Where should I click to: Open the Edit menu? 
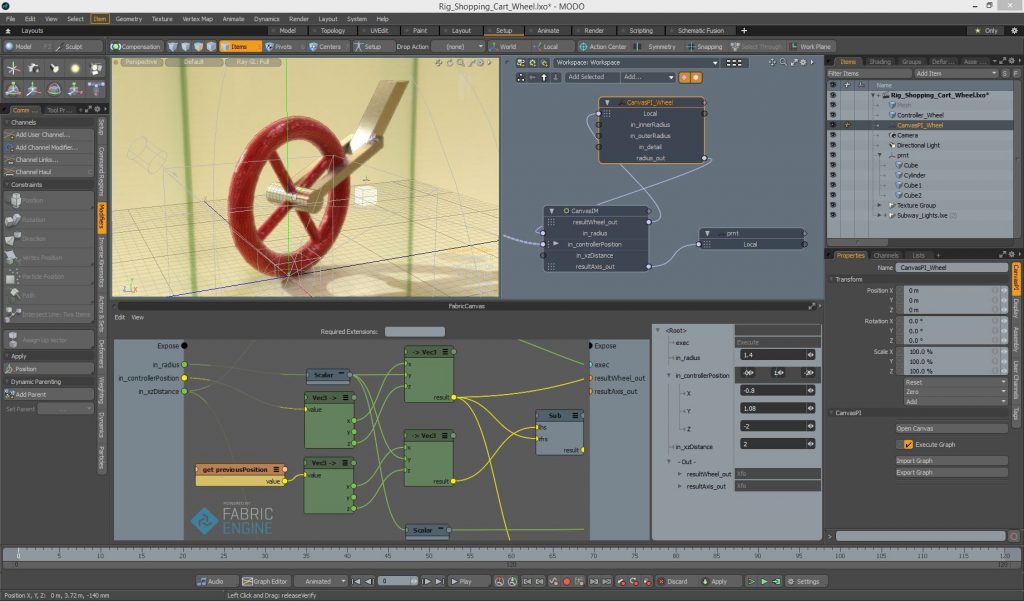30,19
